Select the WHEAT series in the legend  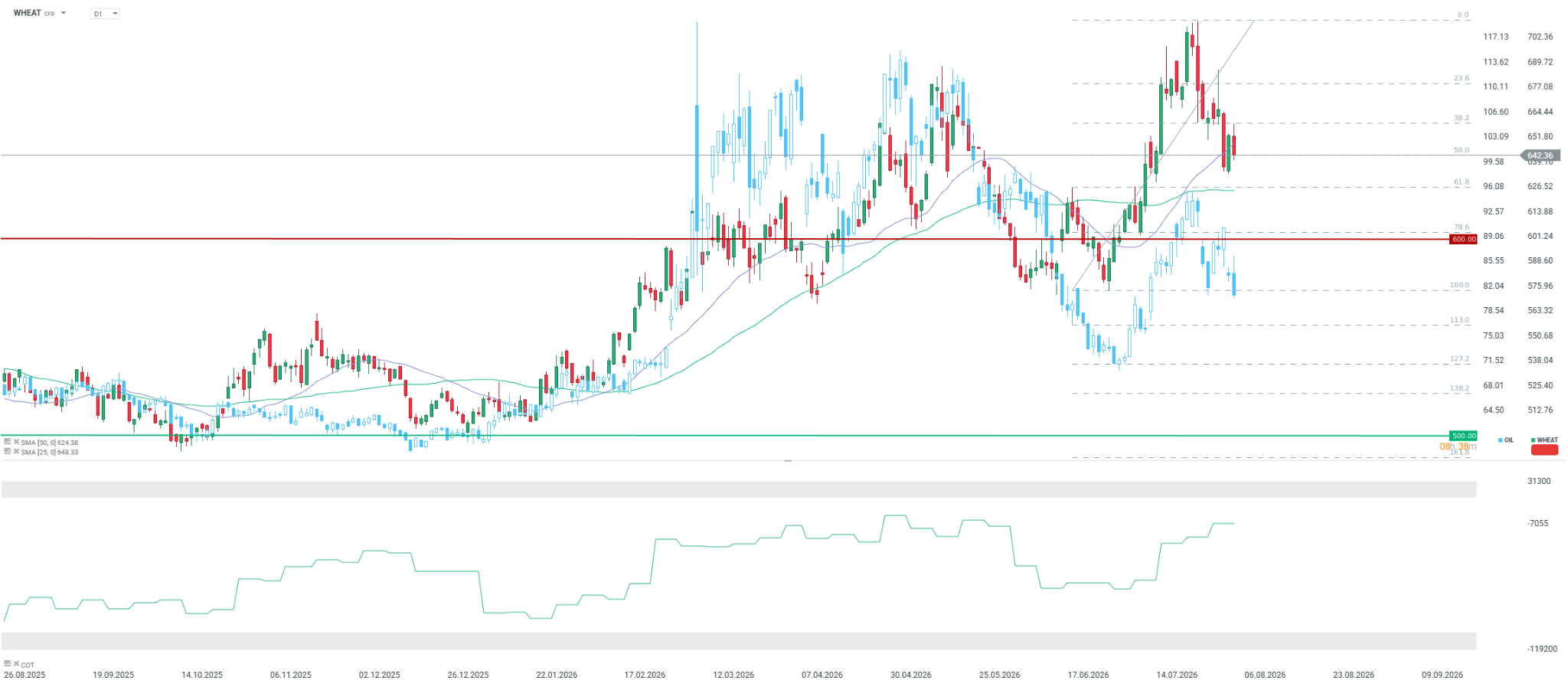click(x=1544, y=440)
